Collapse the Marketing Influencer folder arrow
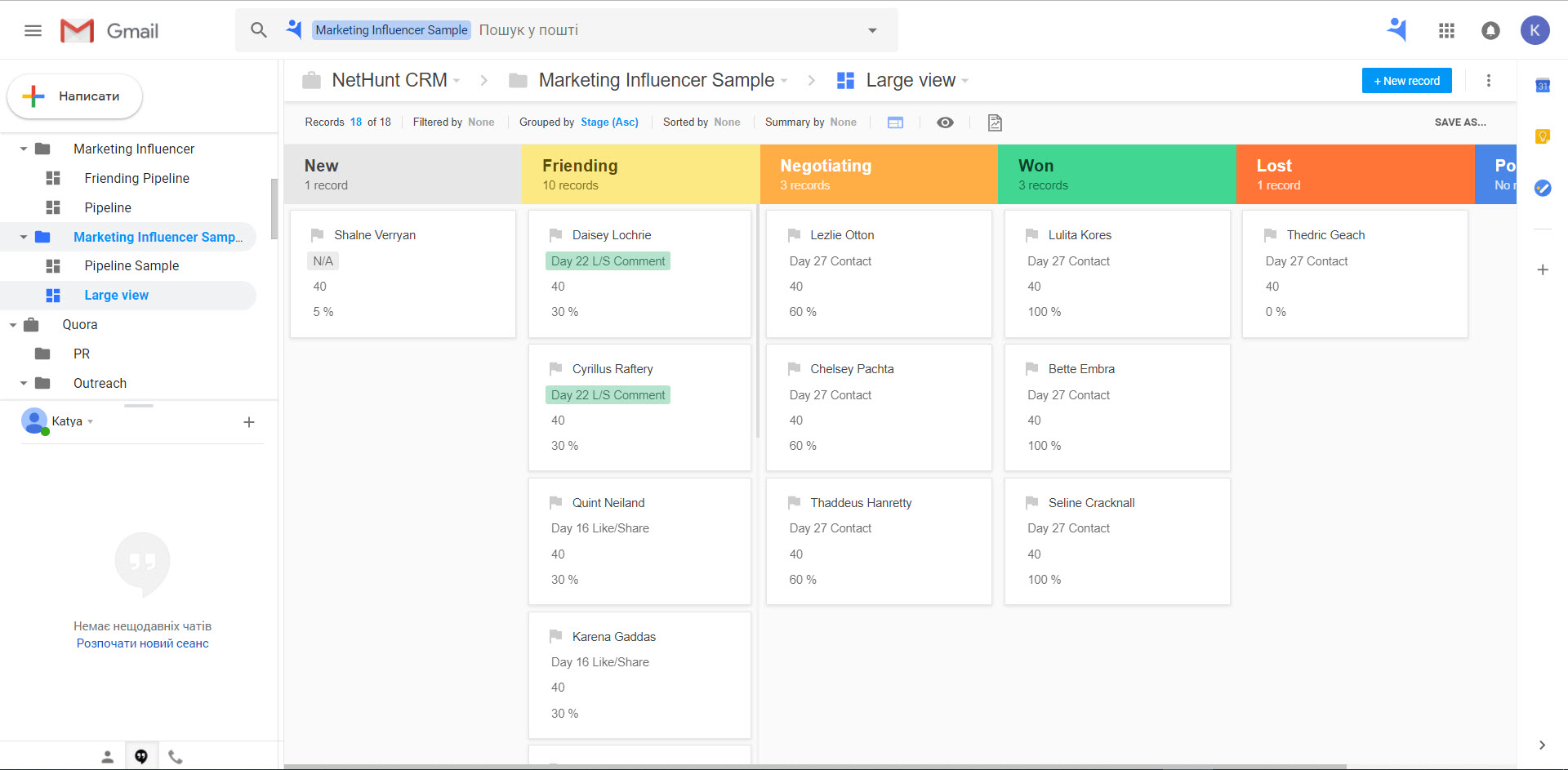This screenshot has width=1568, height=770. click(24, 149)
